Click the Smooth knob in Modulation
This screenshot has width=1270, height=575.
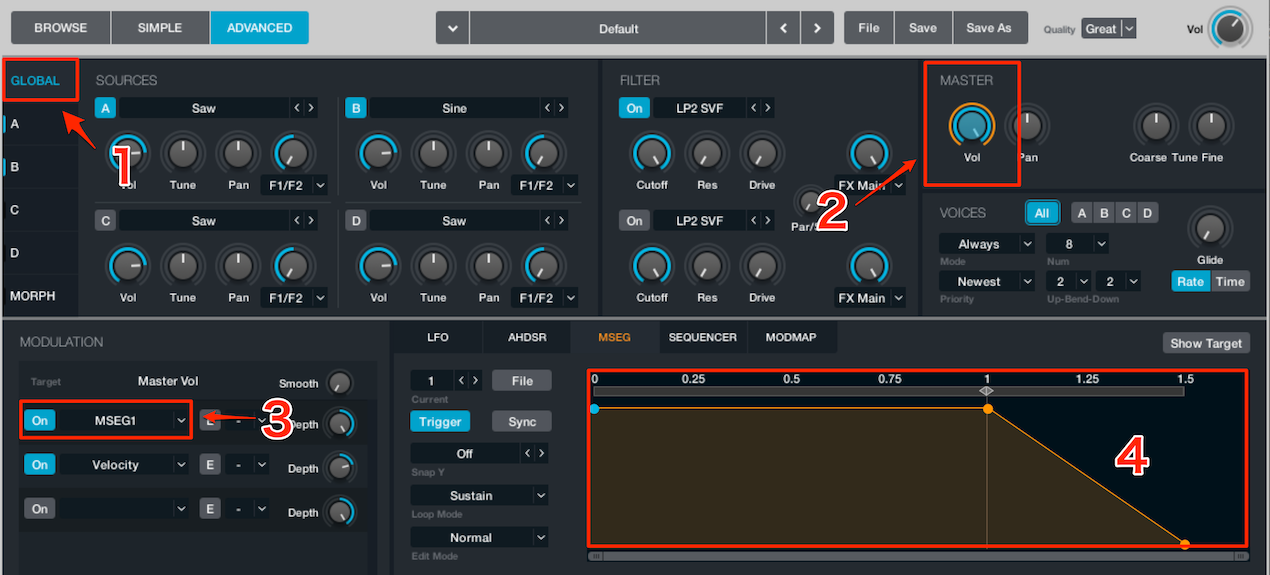(340, 382)
